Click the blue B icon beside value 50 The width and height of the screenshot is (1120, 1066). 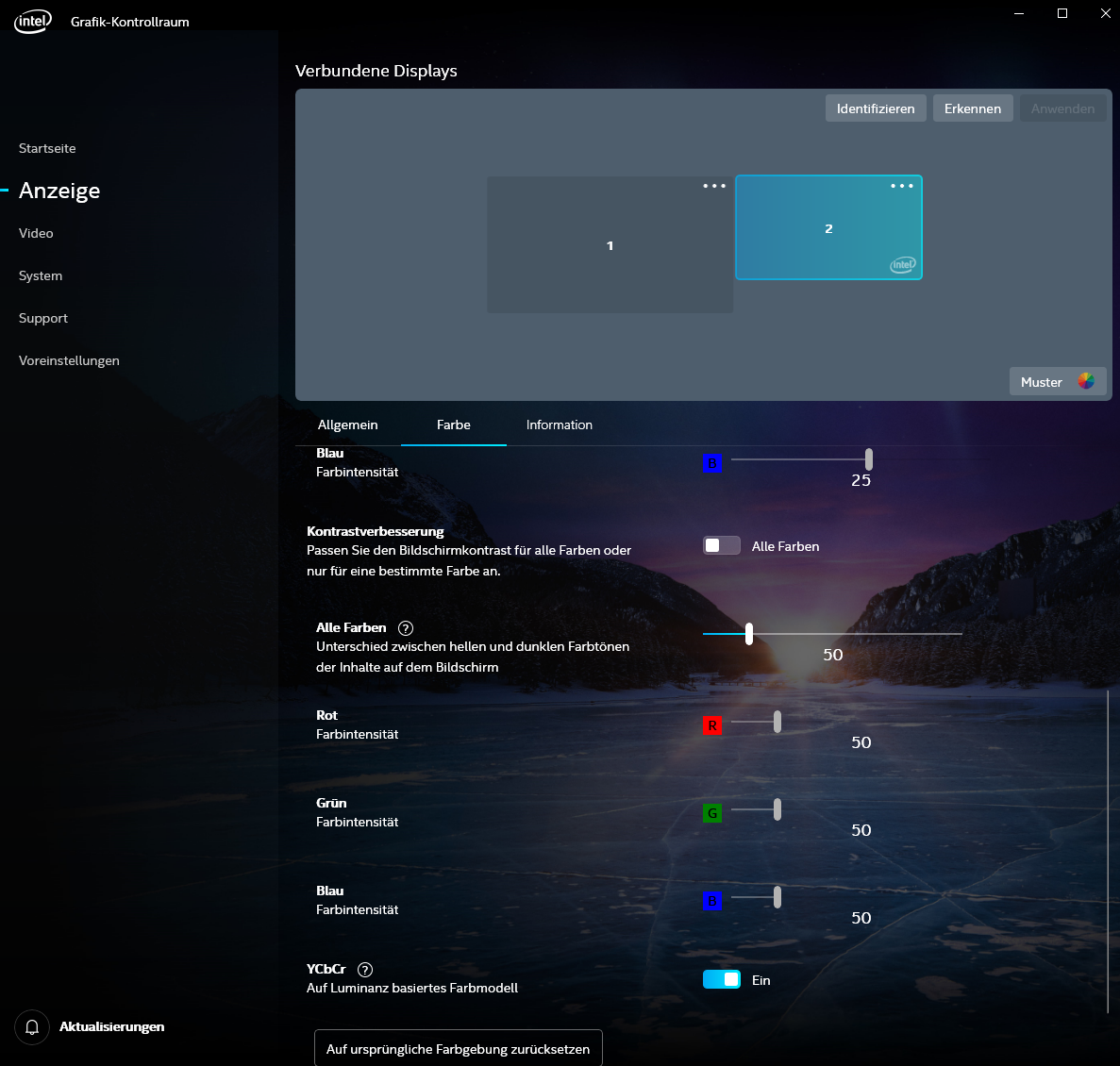point(712,901)
